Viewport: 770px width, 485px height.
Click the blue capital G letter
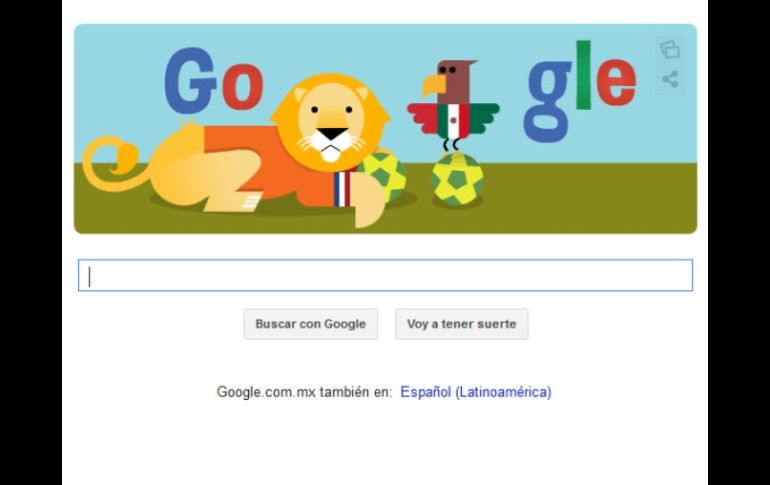click(x=190, y=81)
